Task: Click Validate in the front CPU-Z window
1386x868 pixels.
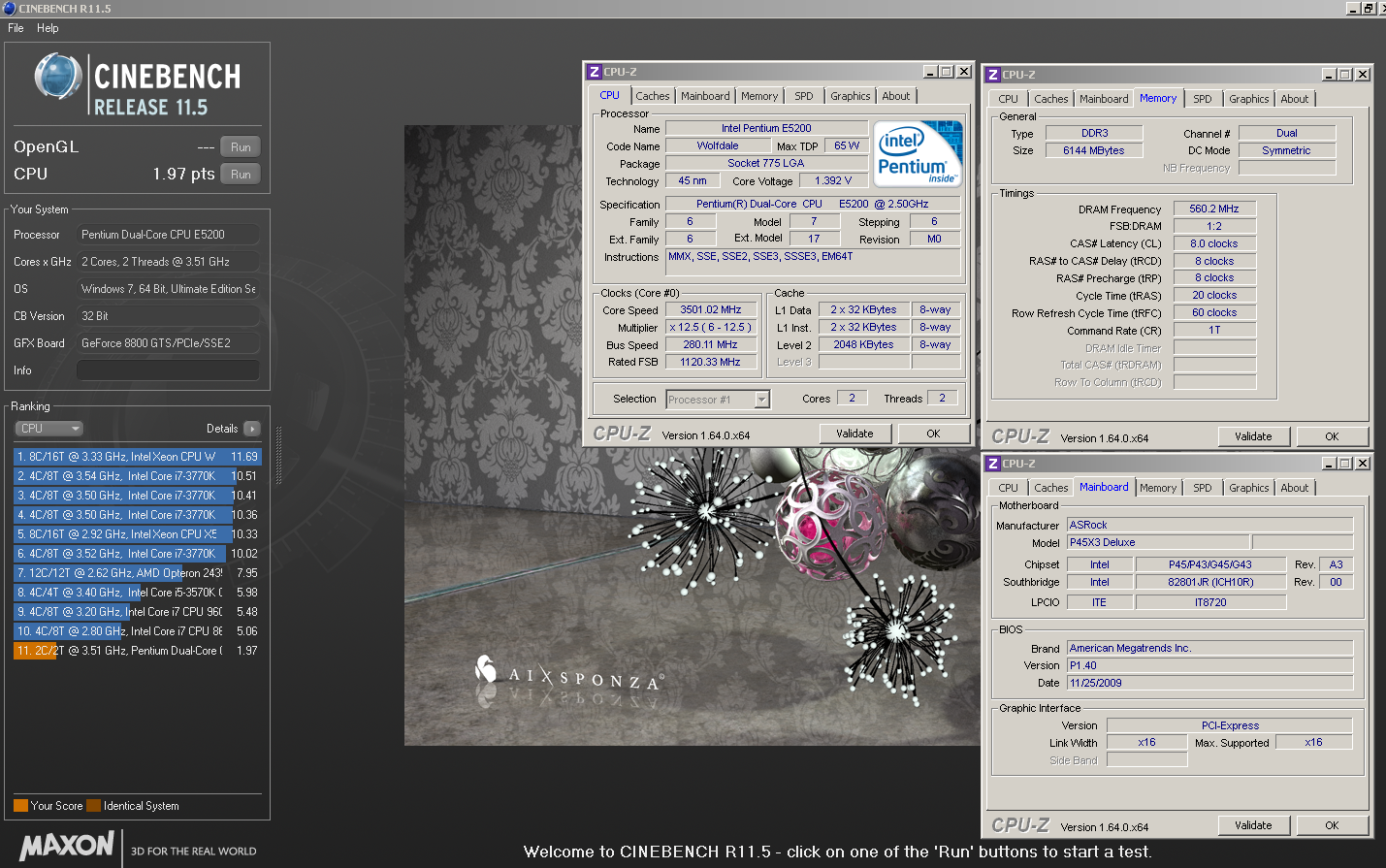Action: click(854, 434)
